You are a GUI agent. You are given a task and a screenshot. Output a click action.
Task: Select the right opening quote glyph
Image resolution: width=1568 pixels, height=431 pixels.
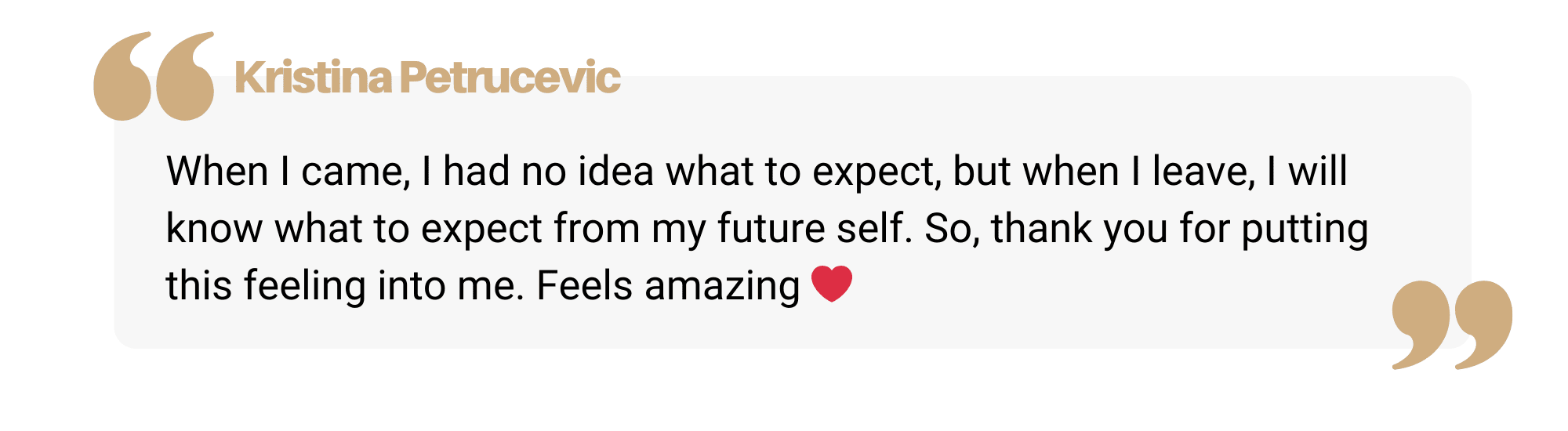pyautogui.click(x=185, y=76)
